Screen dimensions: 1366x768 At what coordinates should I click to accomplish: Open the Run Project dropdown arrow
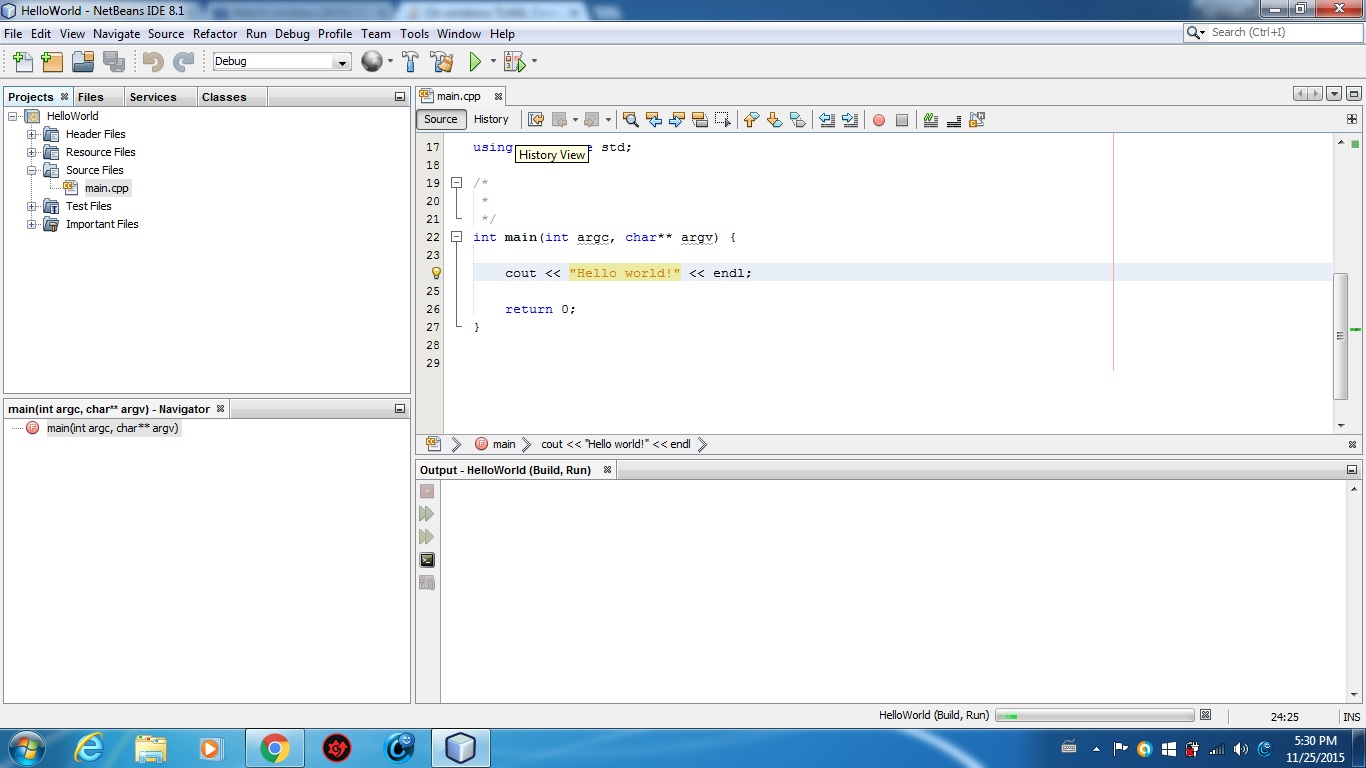(x=493, y=62)
